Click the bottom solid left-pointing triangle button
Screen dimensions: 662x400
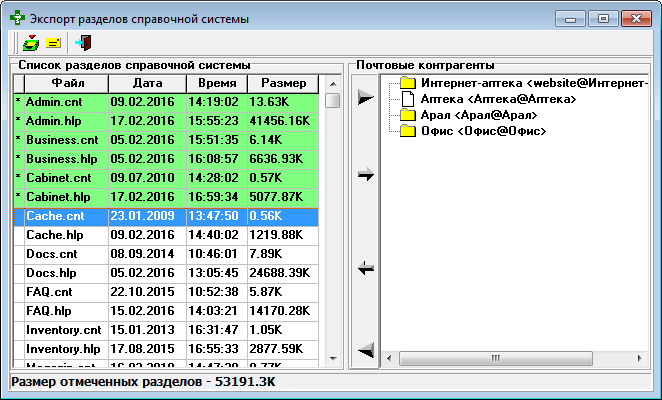click(x=366, y=348)
